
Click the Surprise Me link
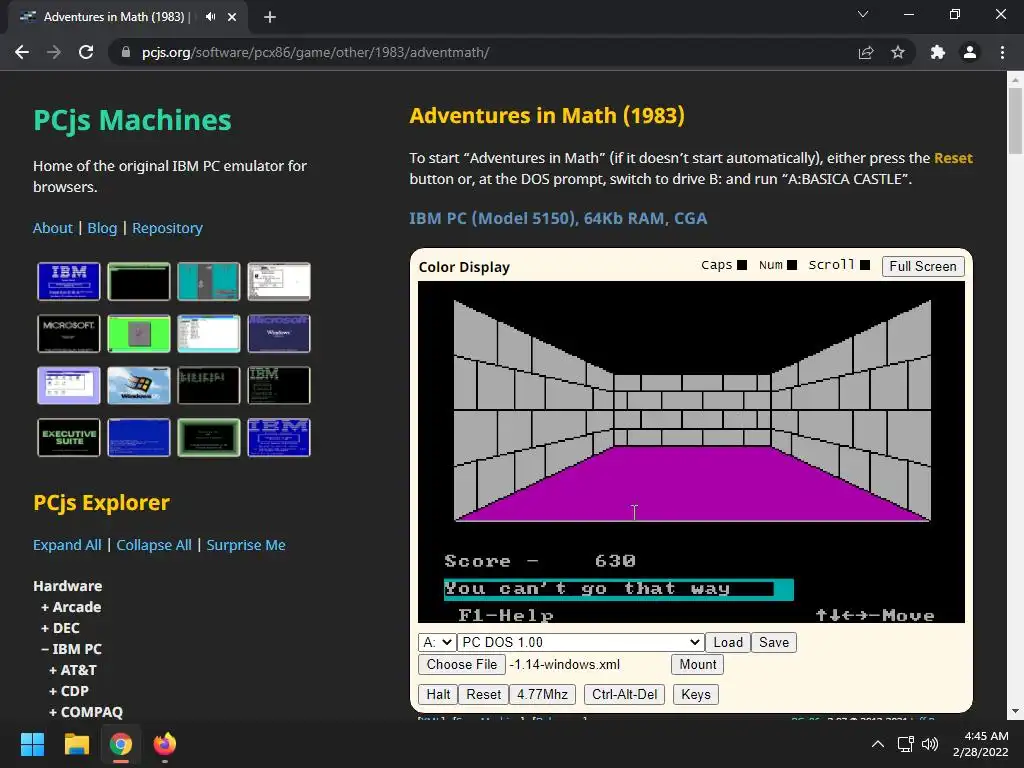point(246,545)
